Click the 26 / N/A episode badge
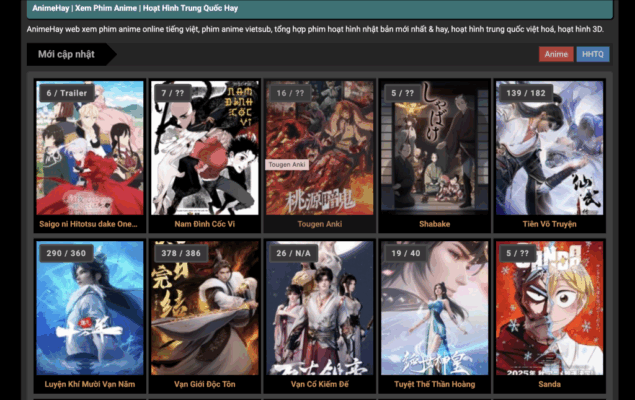Screen dimensions: 635x400 coord(294,253)
